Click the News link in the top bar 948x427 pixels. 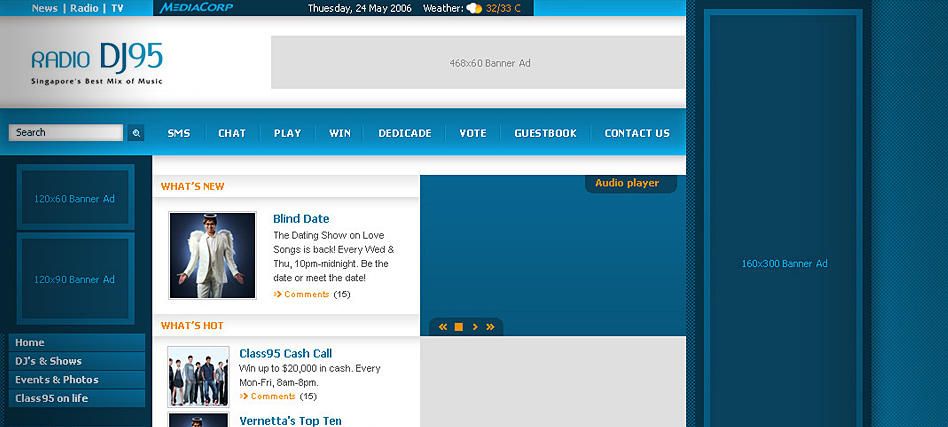(45, 8)
